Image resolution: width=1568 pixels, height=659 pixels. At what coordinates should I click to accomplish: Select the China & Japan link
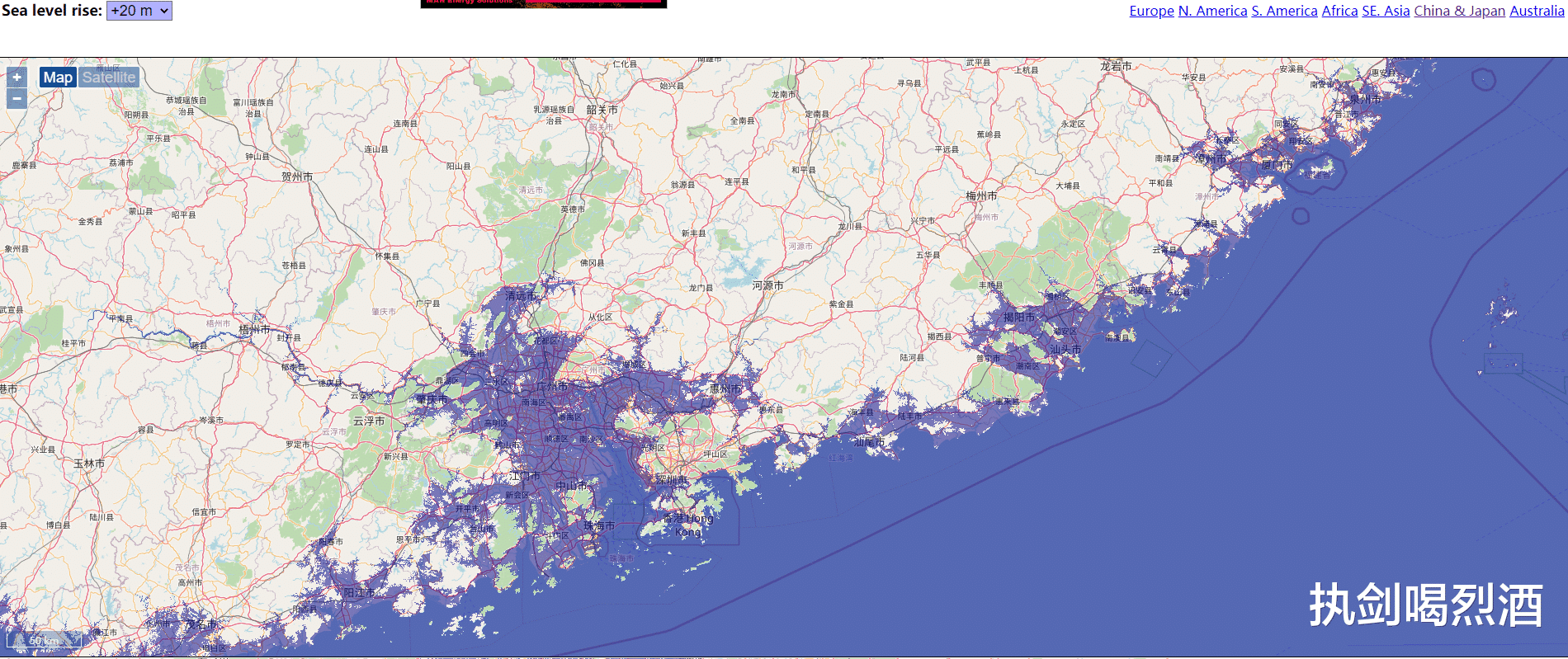[1459, 11]
